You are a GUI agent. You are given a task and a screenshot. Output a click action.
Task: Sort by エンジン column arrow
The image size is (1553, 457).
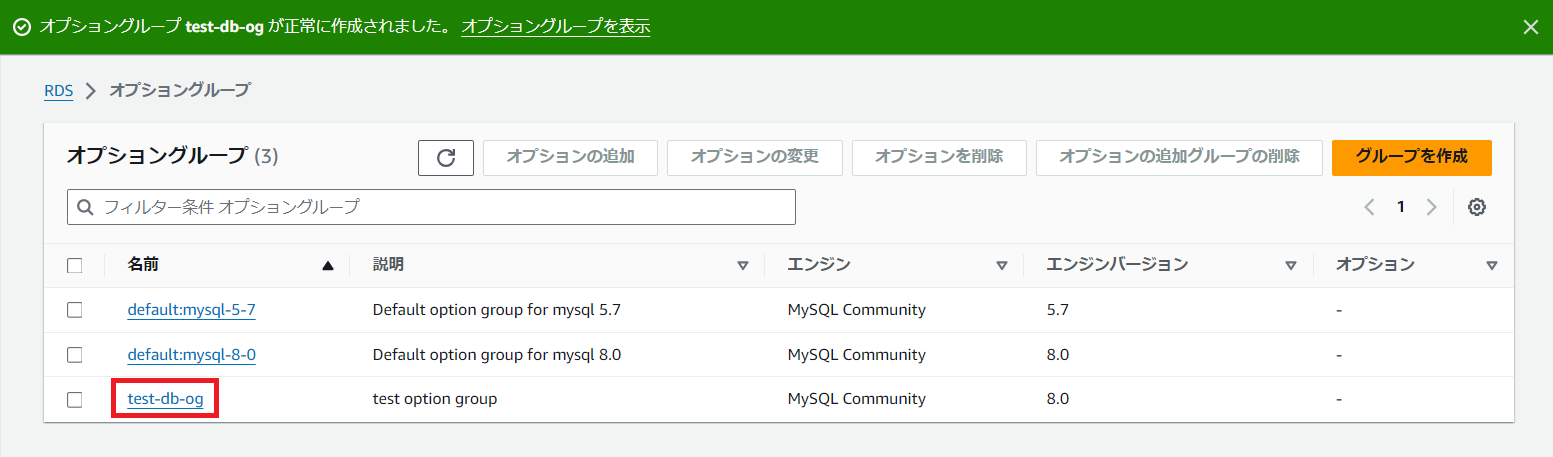coord(1001,265)
